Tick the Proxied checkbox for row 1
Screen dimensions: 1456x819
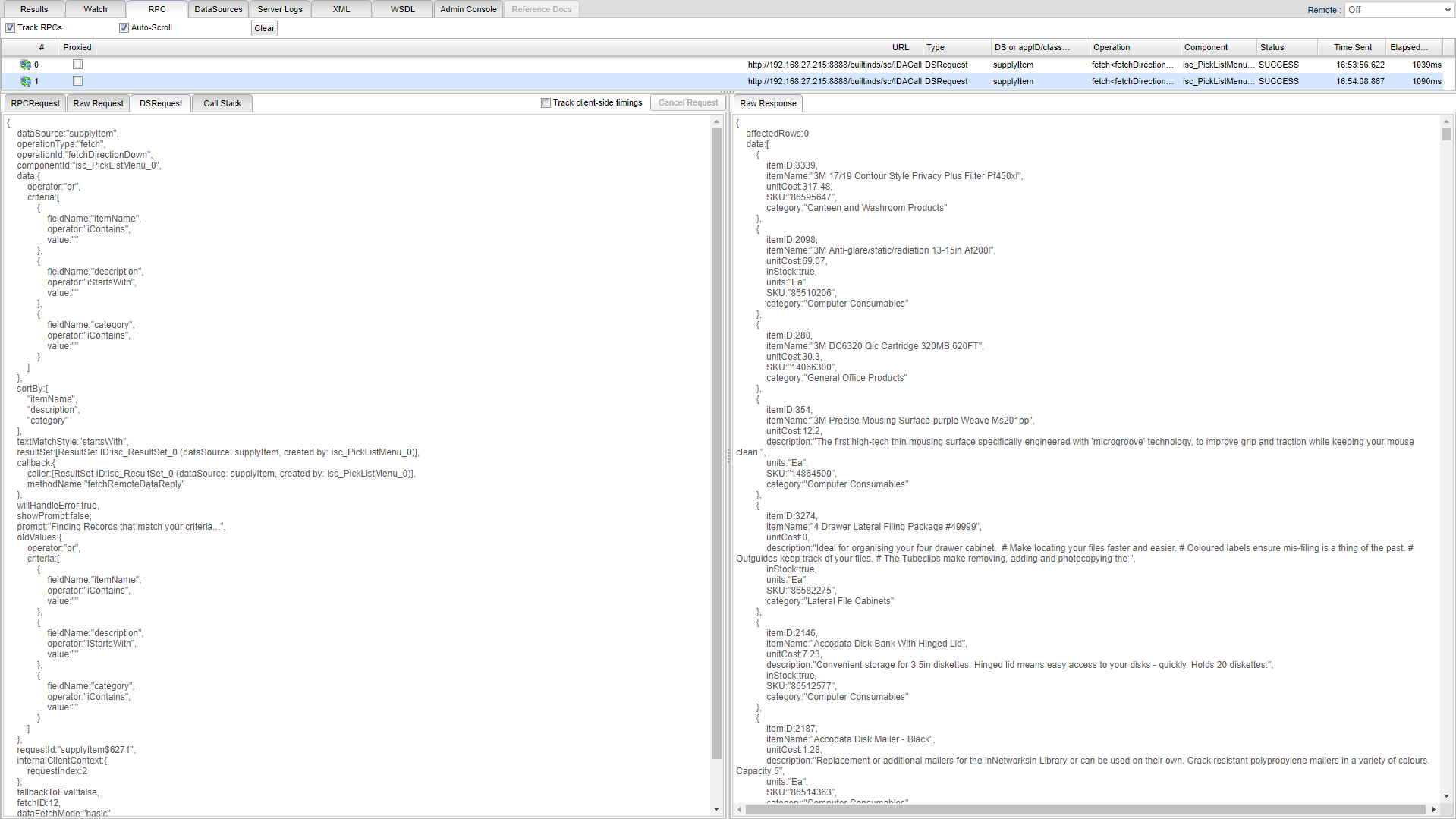pos(77,81)
